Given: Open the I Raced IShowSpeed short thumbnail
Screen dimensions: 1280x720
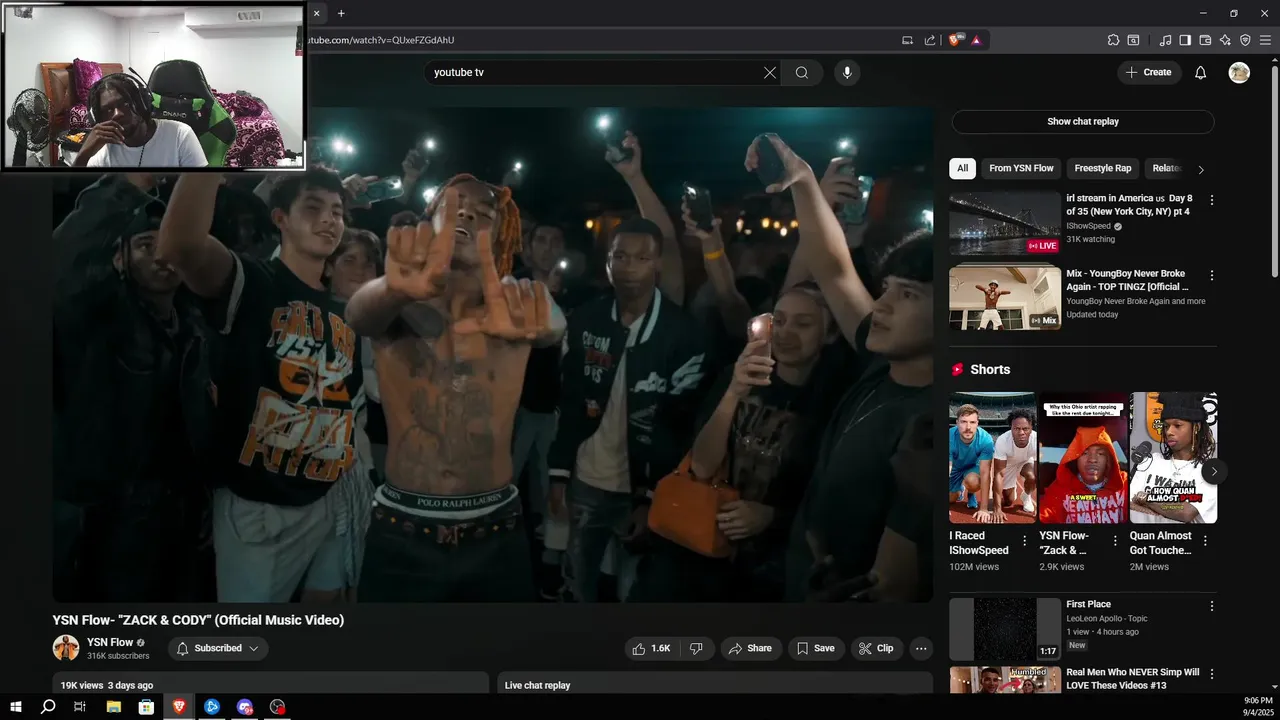Looking at the screenshot, I should tap(992, 458).
